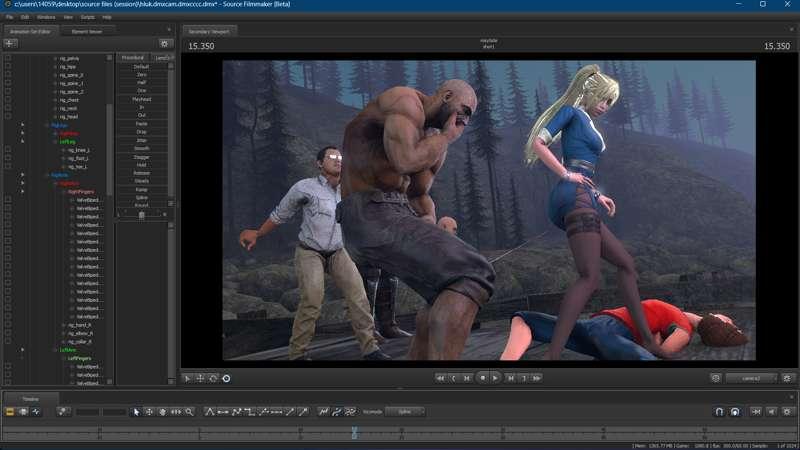Screen dimensions: 800x450
Task: Select the viewport selection arrow tool
Action: [187, 378]
